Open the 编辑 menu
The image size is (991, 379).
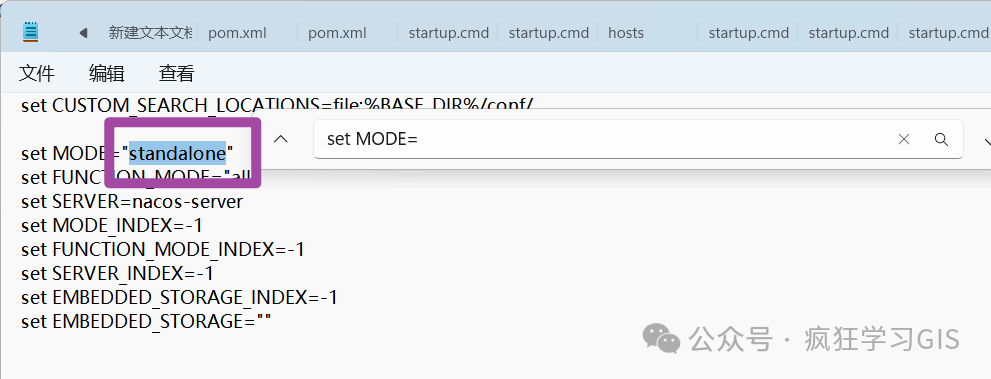point(107,73)
